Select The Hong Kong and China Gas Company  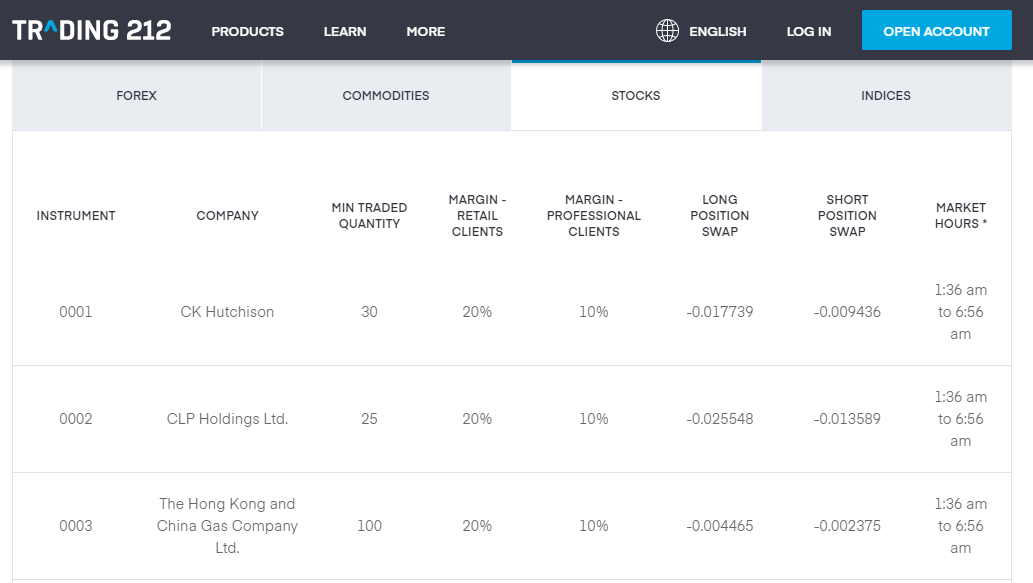click(x=227, y=526)
